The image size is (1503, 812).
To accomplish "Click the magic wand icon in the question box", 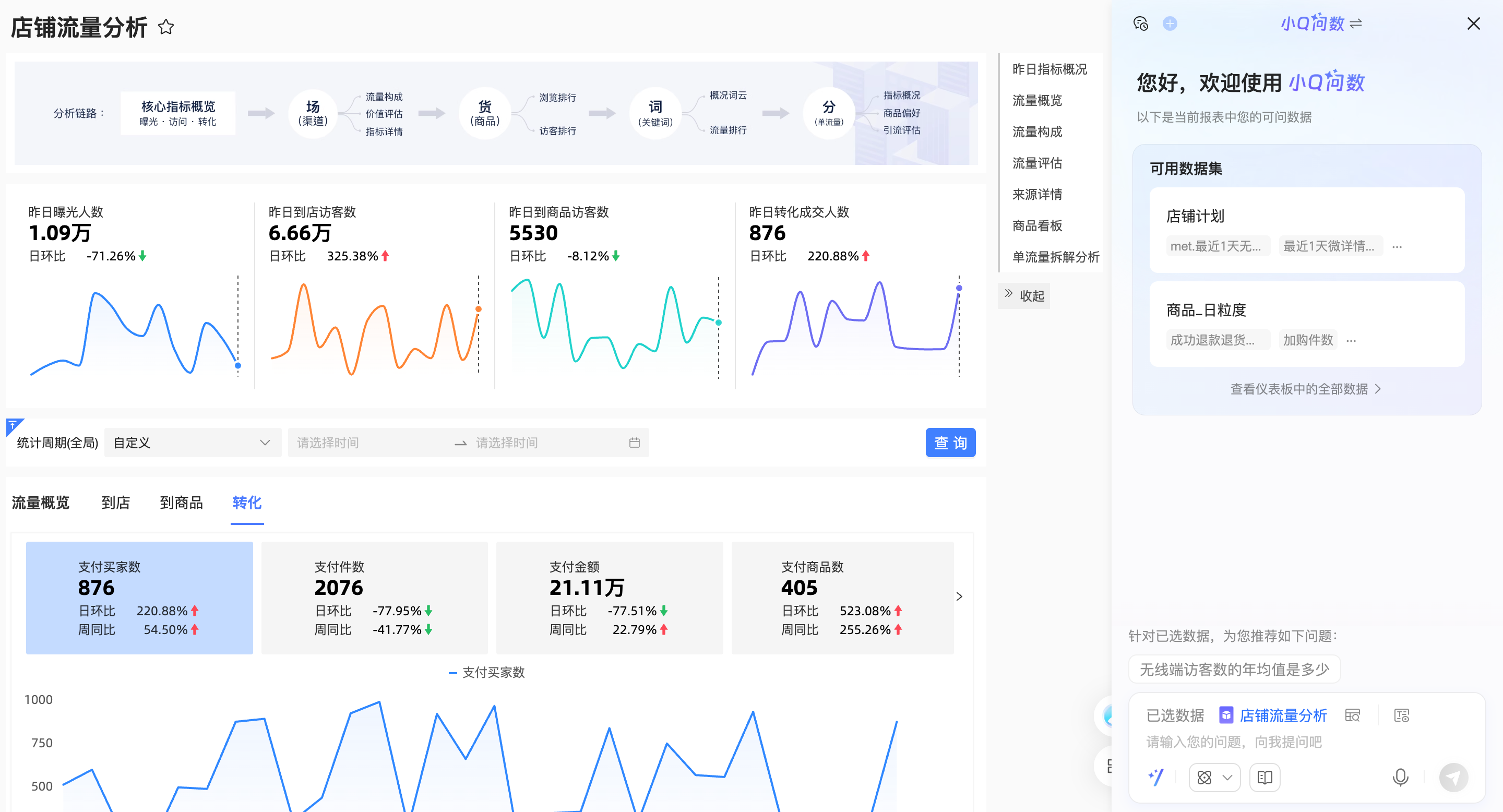I will pyautogui.click(x=1156, y=777).
